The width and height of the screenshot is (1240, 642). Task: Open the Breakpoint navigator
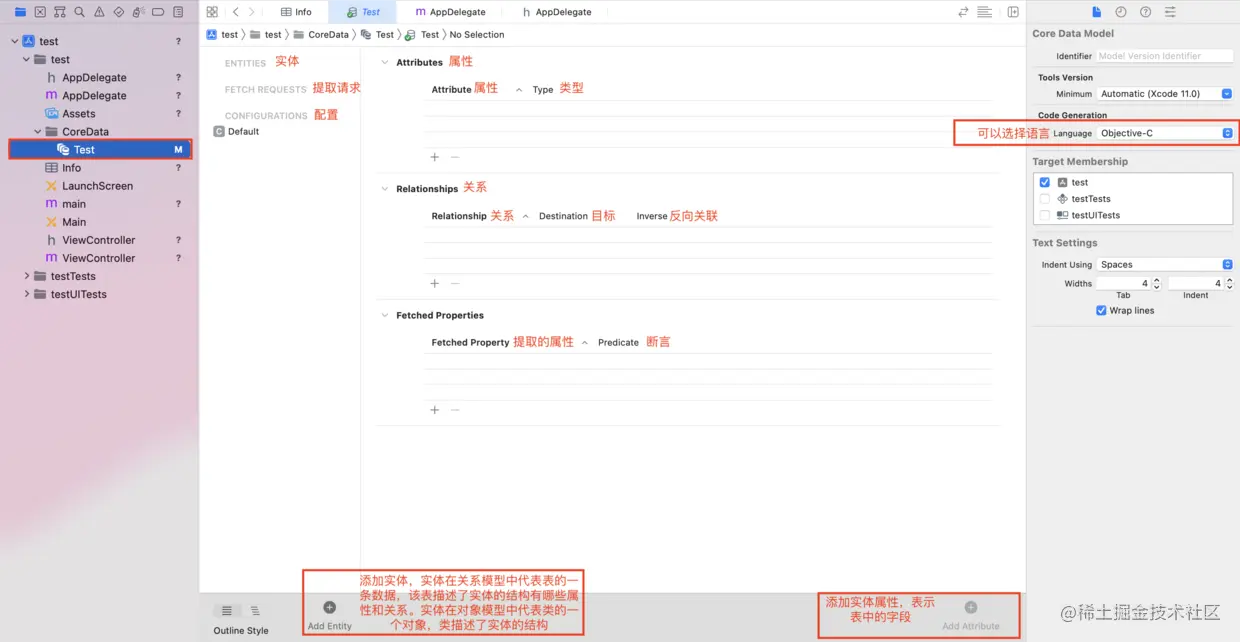point(159,11)
